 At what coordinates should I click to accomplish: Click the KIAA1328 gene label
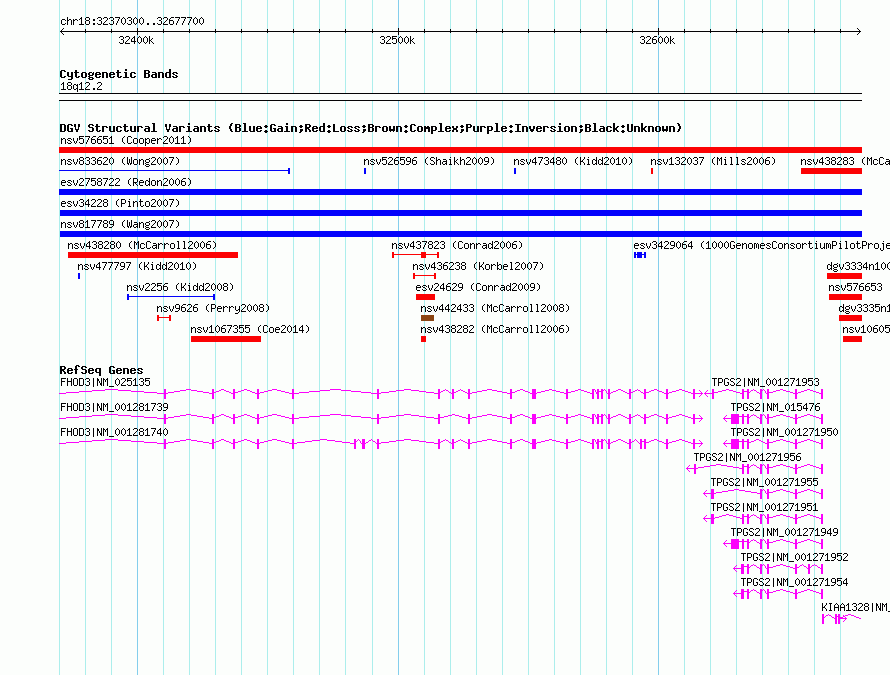click(855, 607)
